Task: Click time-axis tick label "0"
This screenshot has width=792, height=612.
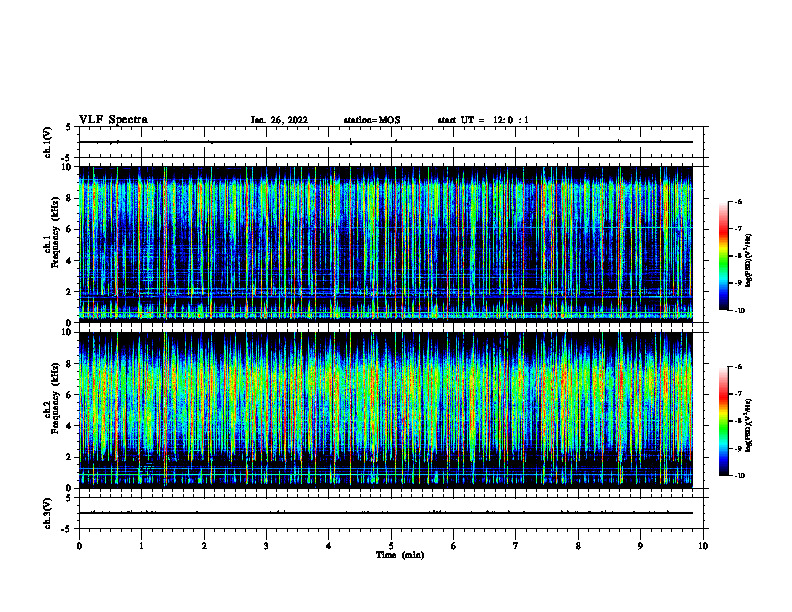Action: pyautogui.click(x=79, y=546)
